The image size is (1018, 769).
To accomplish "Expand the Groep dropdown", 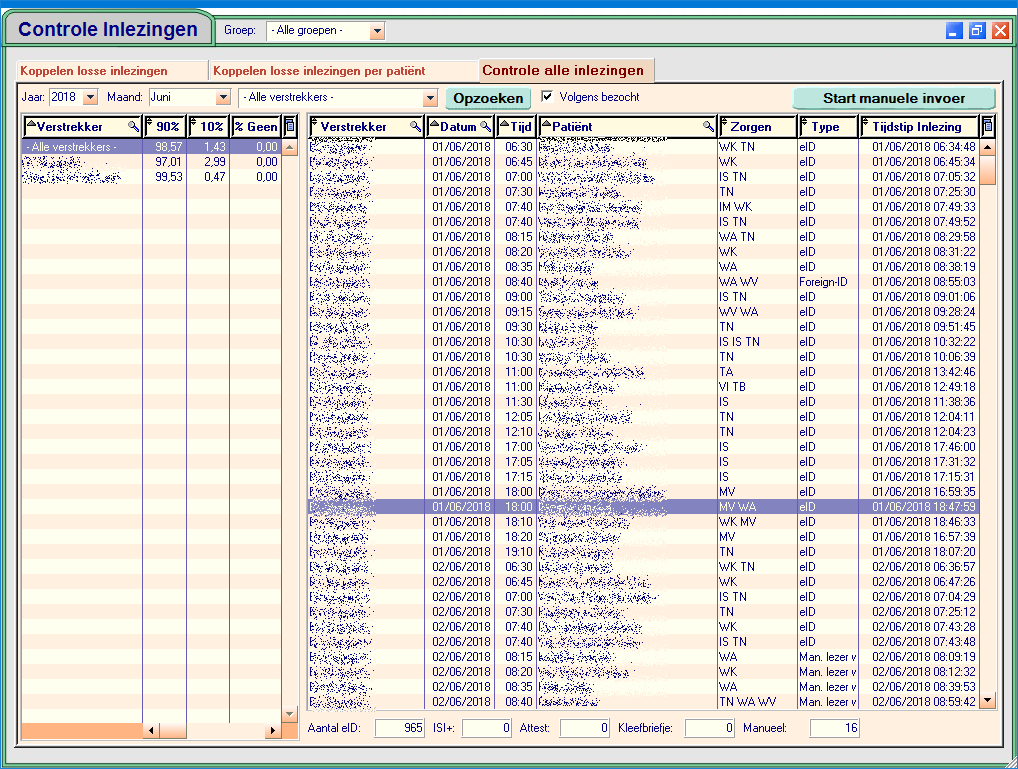I will 377,31.
